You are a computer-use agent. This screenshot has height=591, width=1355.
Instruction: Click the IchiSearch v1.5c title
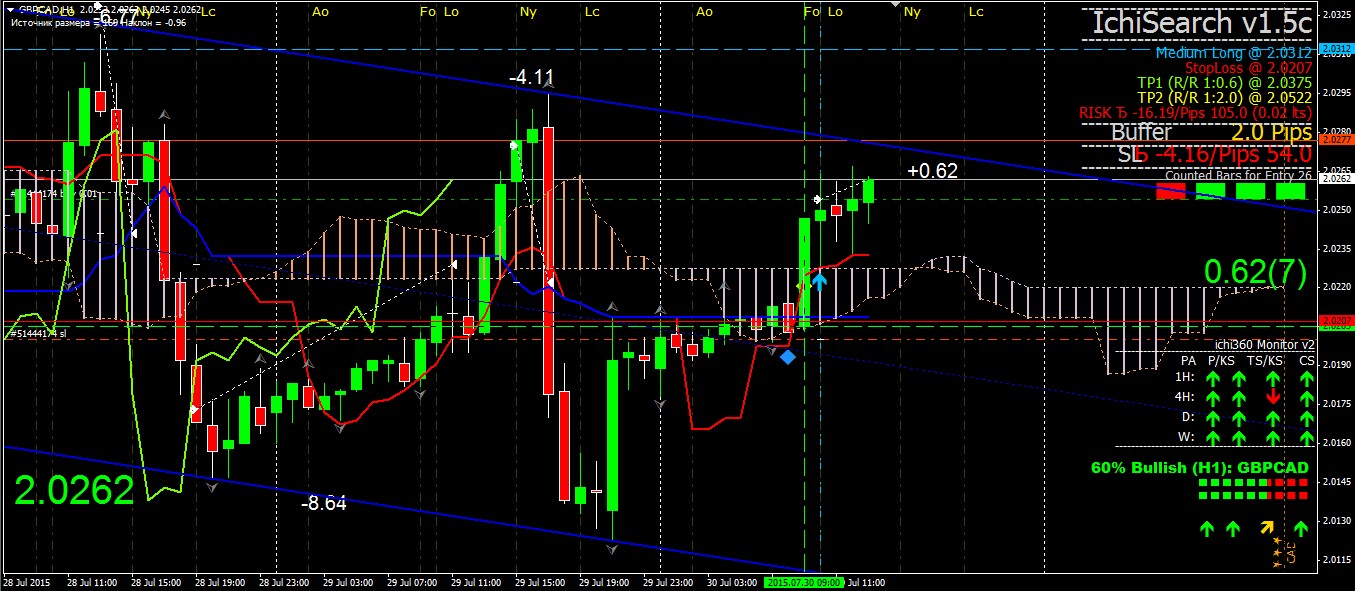1202,23
